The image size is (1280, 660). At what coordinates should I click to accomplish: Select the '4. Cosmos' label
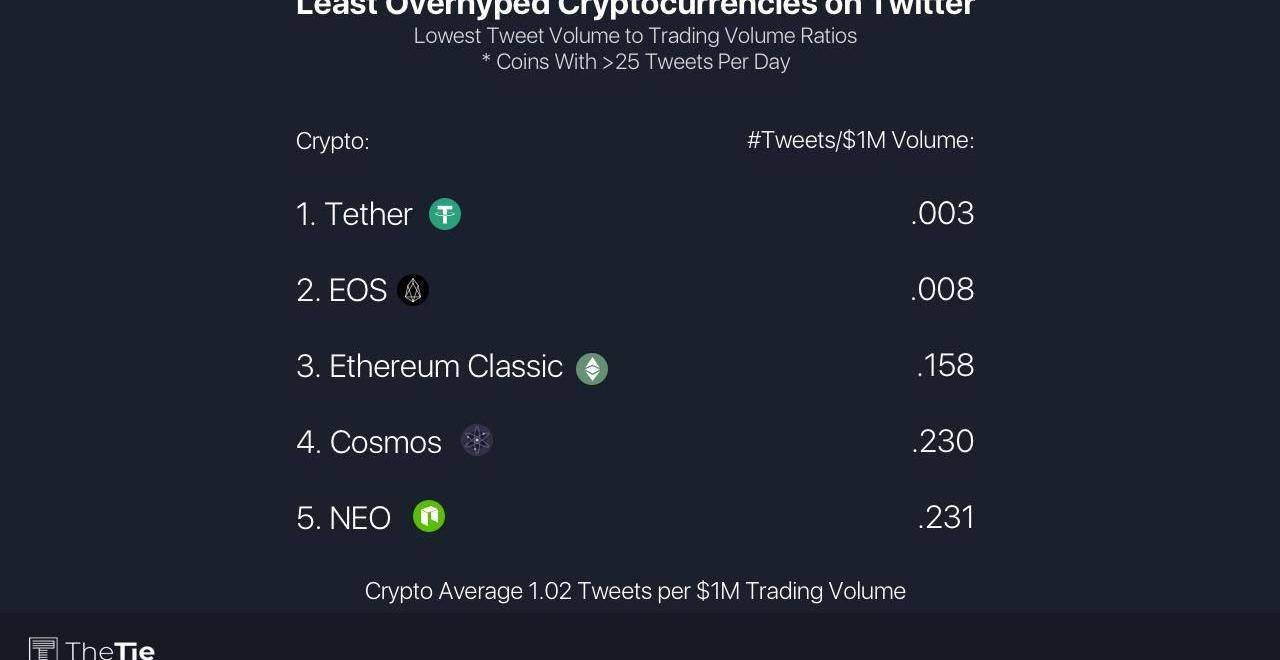369,442
